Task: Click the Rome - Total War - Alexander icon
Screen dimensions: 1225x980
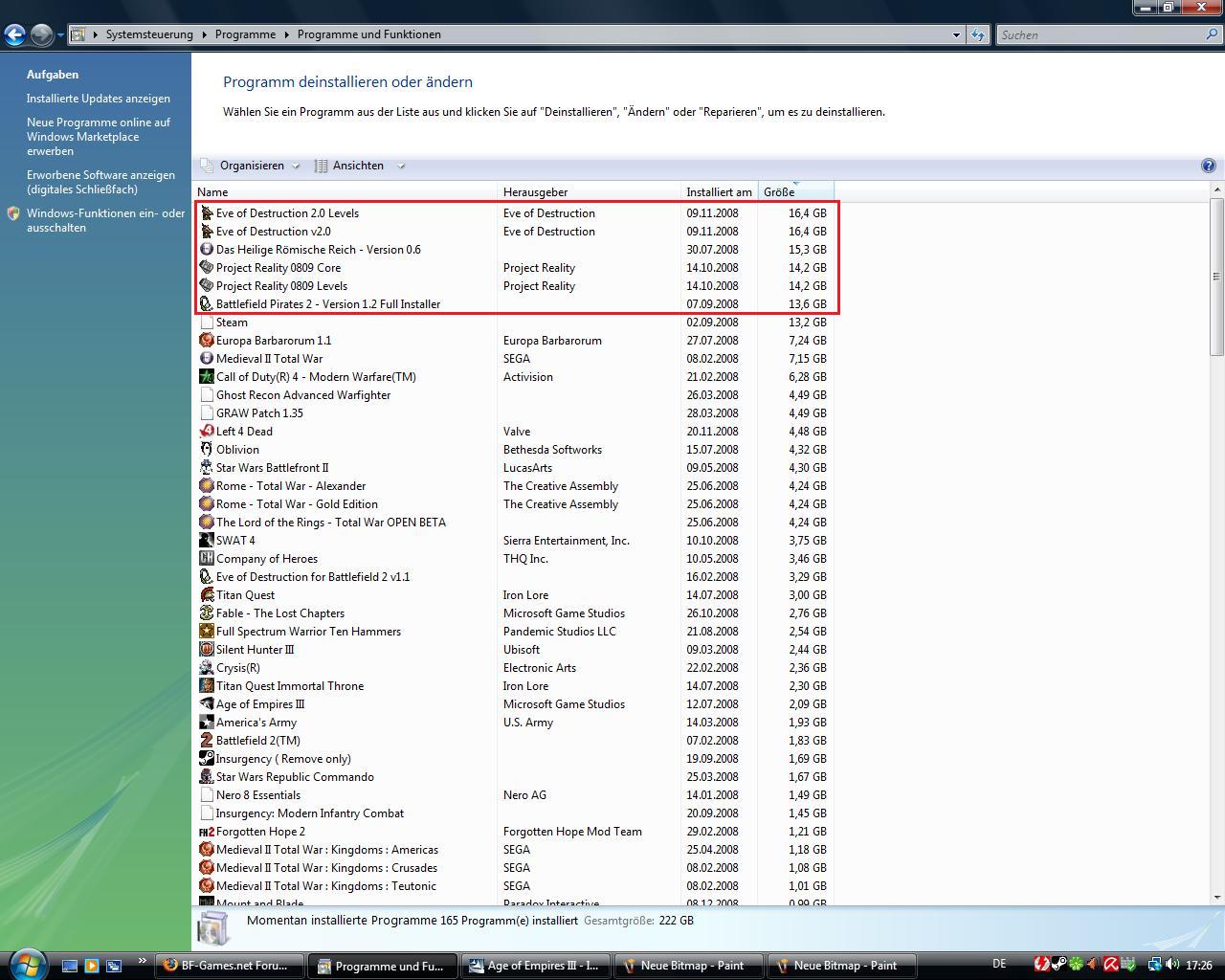Action: click(206, 486)
